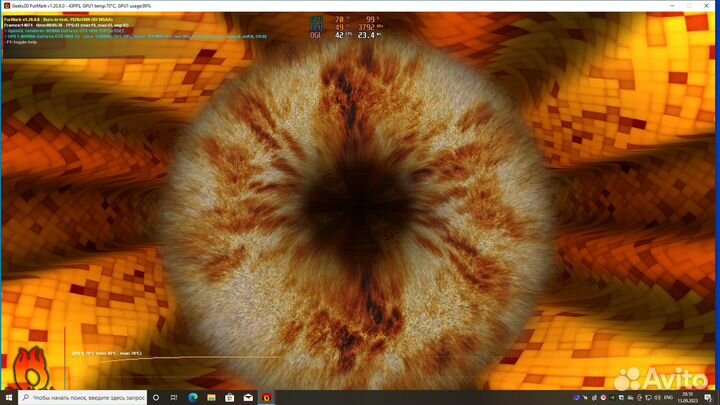Click the NVIDIA tray icon

point(612,398)
